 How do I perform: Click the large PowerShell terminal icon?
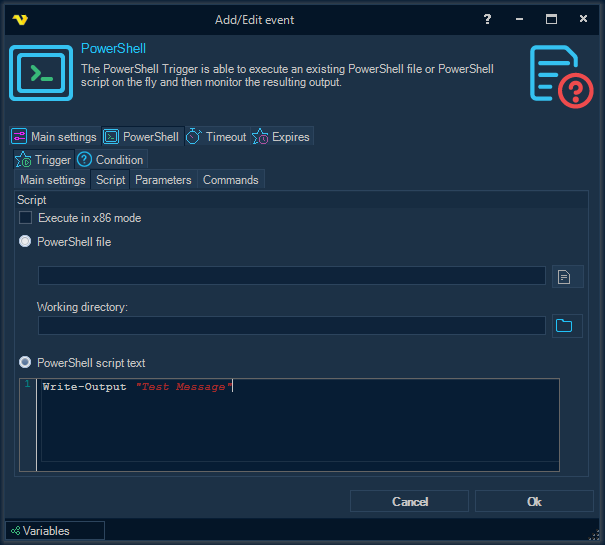pyautogui.click(x=40, y=72)
